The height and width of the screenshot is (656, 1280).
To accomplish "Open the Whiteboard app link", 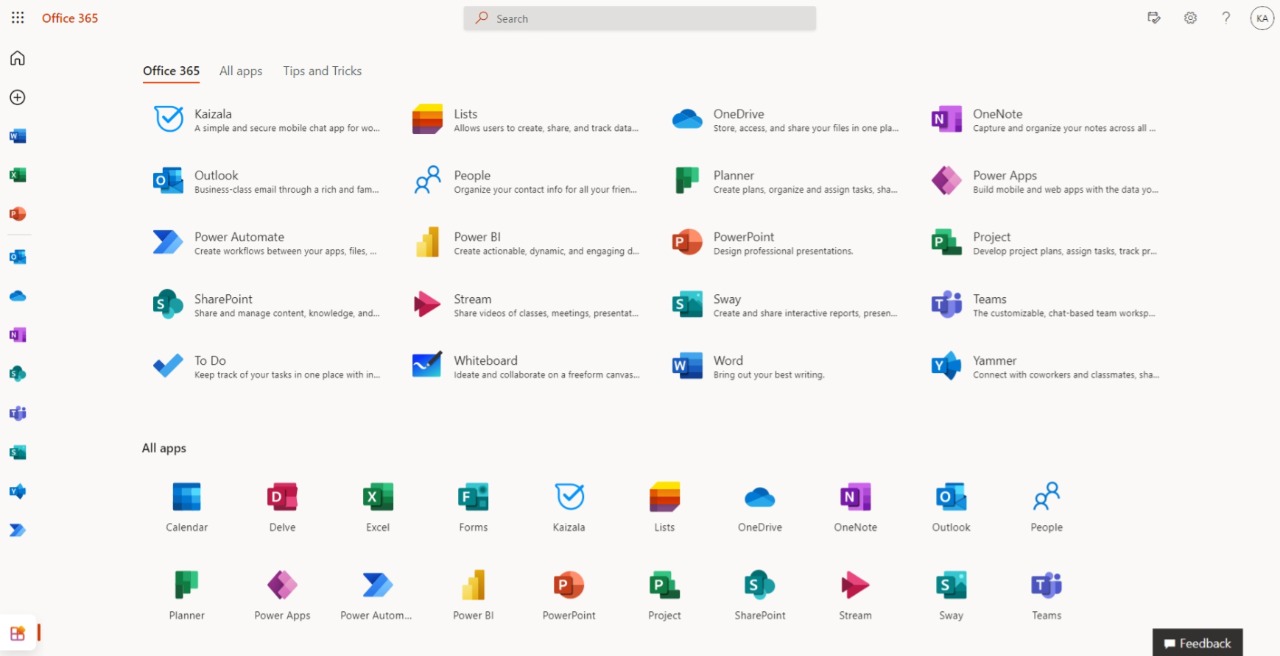I will pos(485,361).
